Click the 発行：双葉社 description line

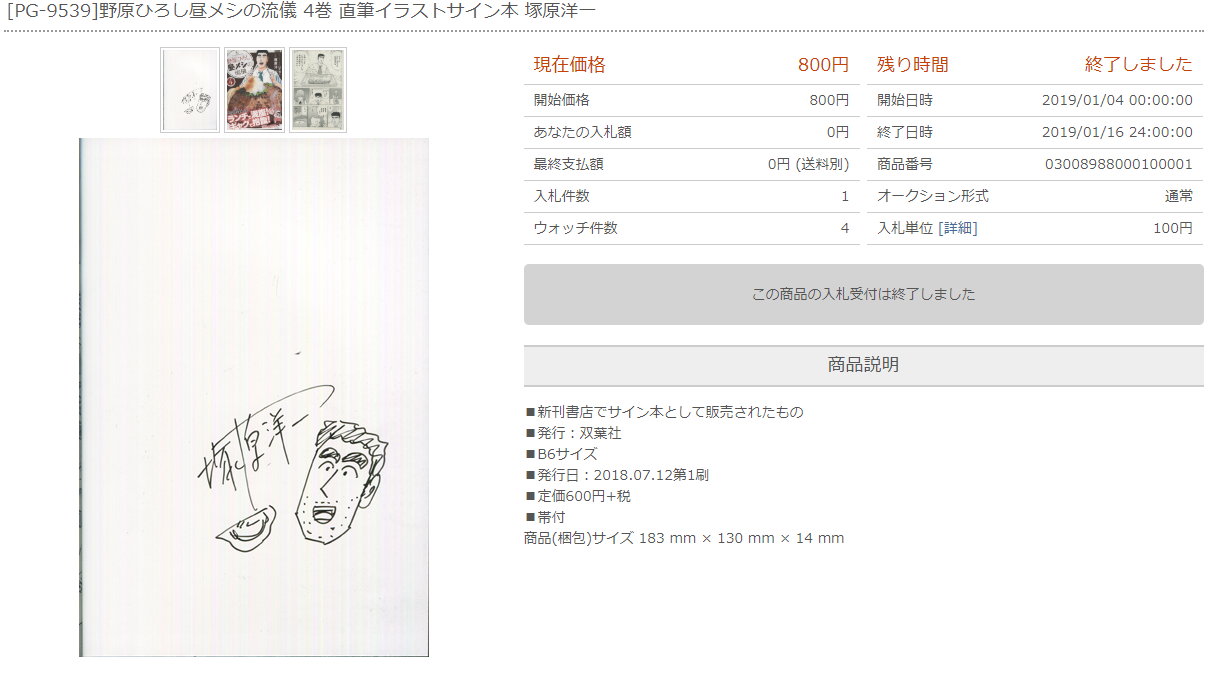[573, 433]
